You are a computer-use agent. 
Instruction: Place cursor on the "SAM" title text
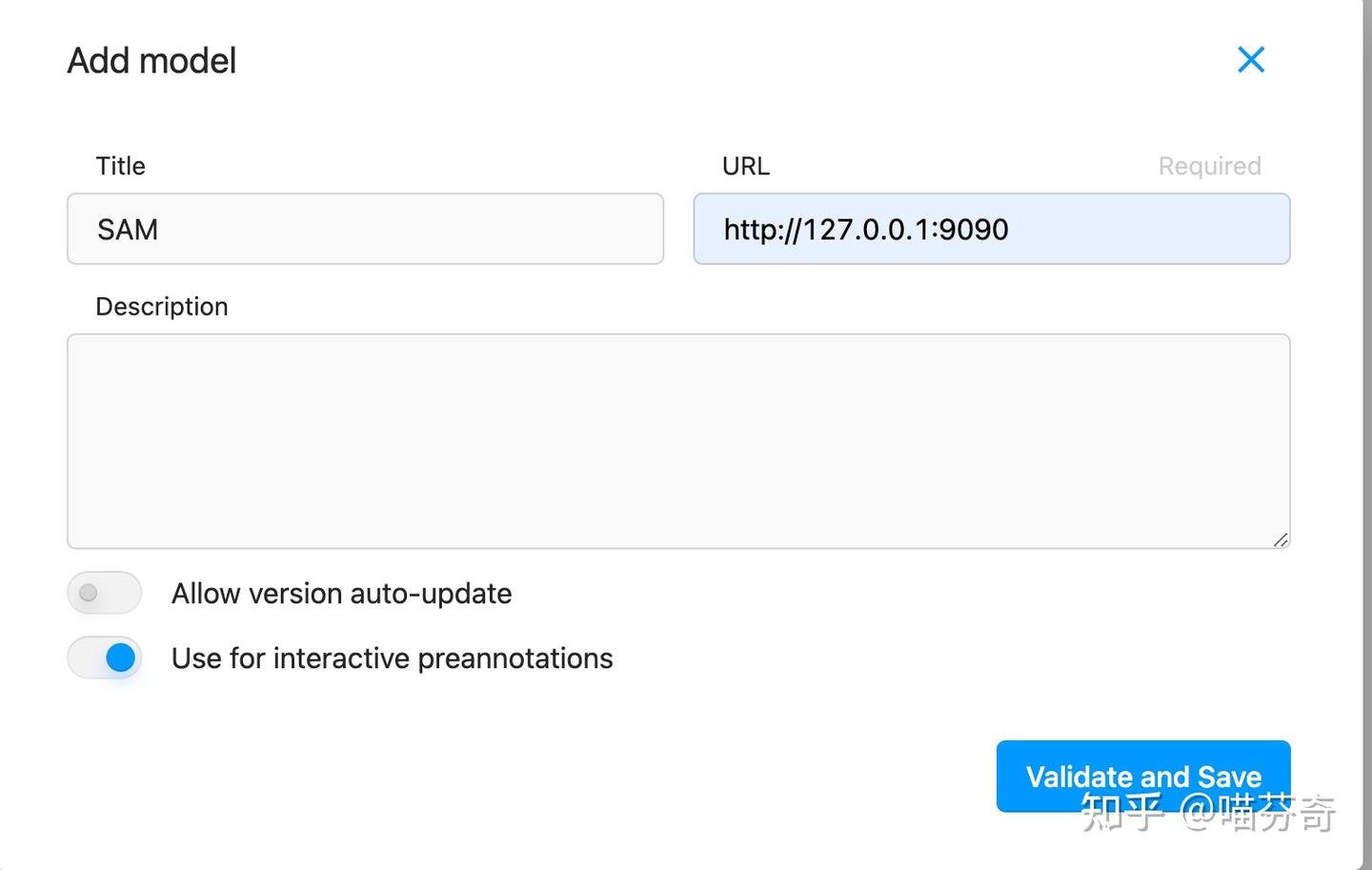[128, 230]
